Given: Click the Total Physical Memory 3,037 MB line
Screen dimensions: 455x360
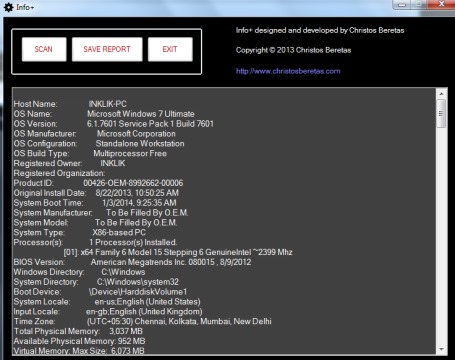Looking at the screenshot, I should pos(78,331).
